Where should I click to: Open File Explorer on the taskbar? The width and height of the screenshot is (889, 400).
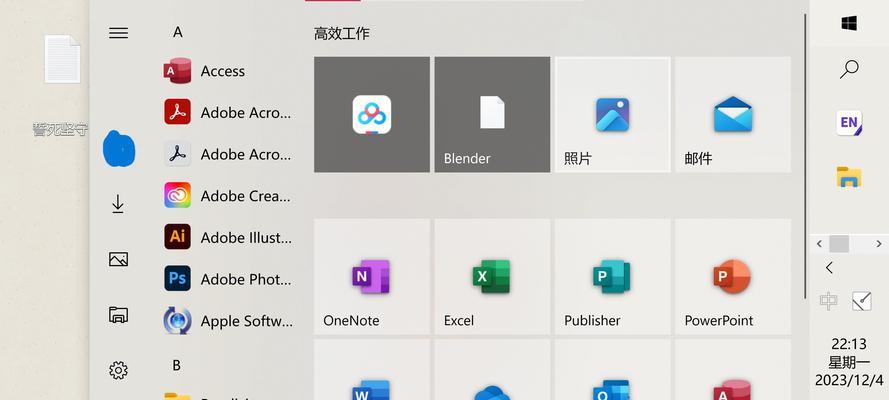pos(849,176)
